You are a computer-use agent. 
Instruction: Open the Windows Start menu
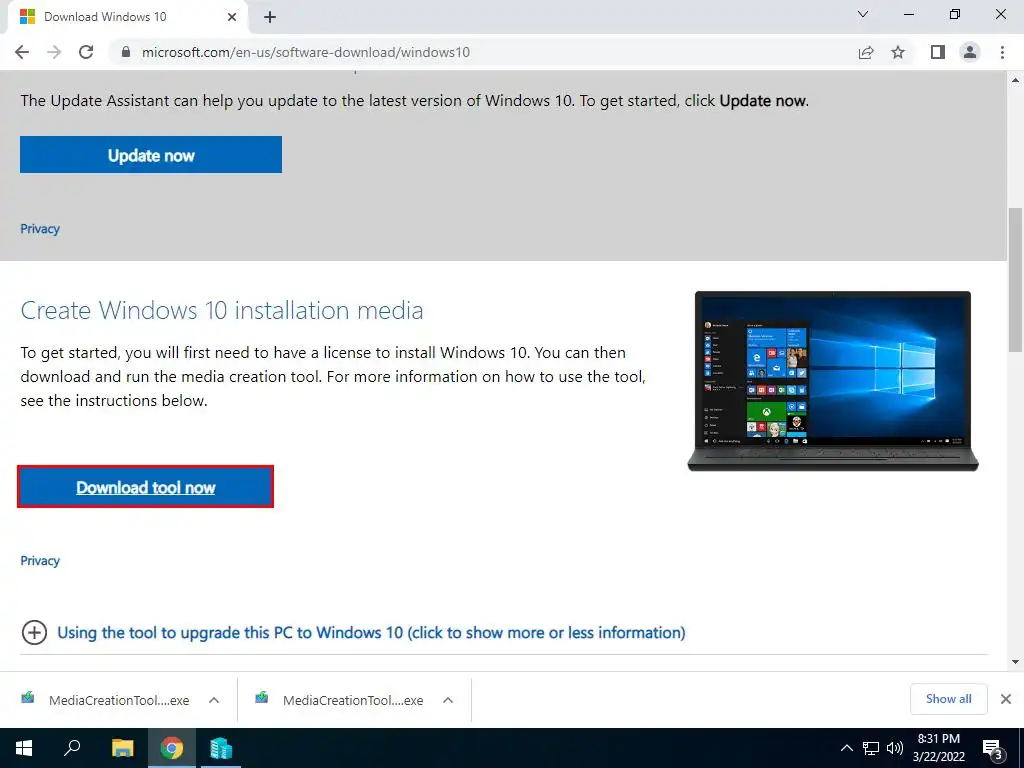pos(24,748)
